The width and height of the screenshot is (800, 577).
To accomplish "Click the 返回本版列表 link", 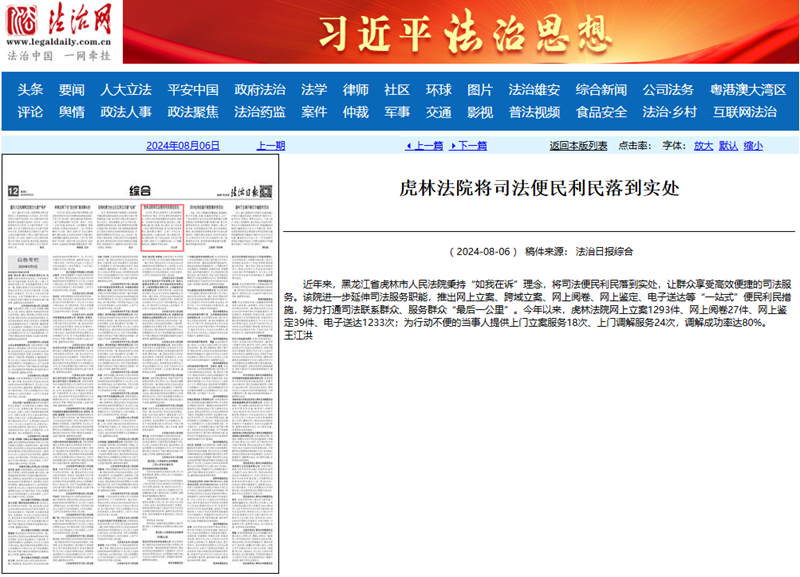I will point(578,145).
